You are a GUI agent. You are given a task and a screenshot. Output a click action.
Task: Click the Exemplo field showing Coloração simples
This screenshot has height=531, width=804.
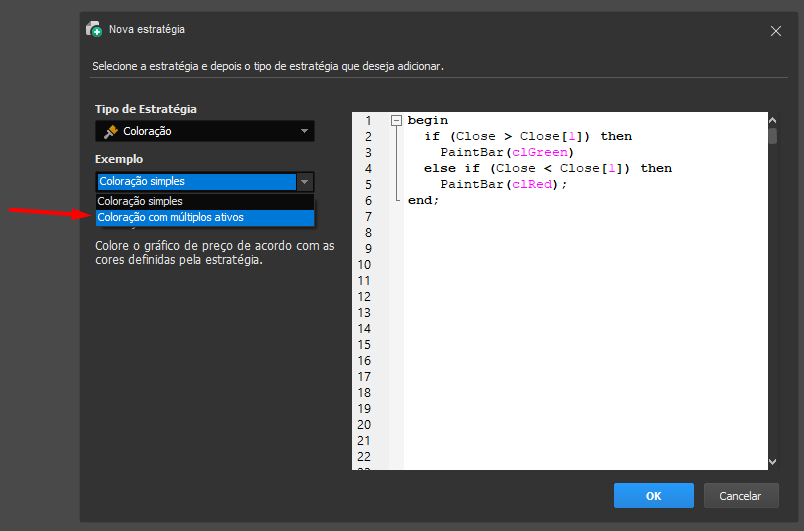196,182
